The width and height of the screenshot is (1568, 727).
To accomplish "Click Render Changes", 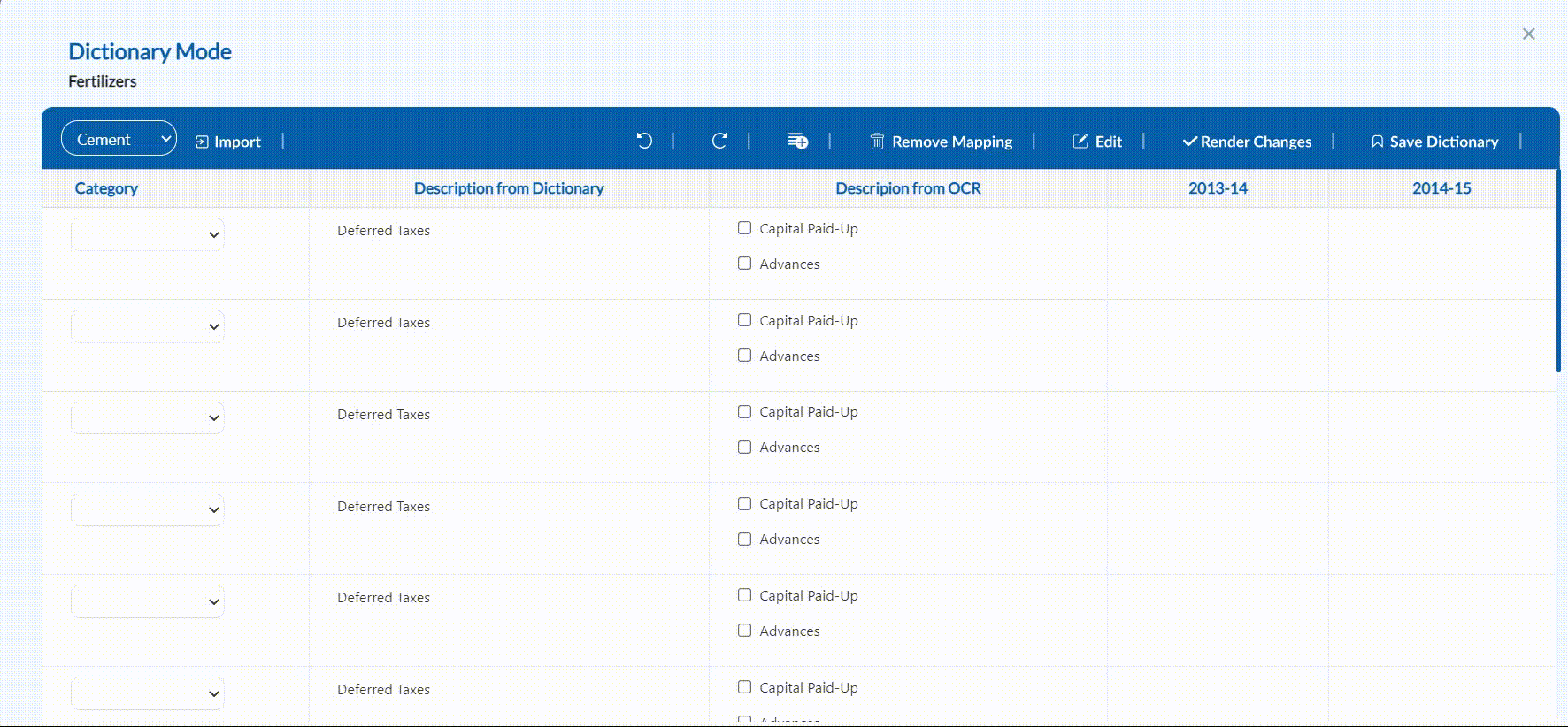I will (1248, 142).
